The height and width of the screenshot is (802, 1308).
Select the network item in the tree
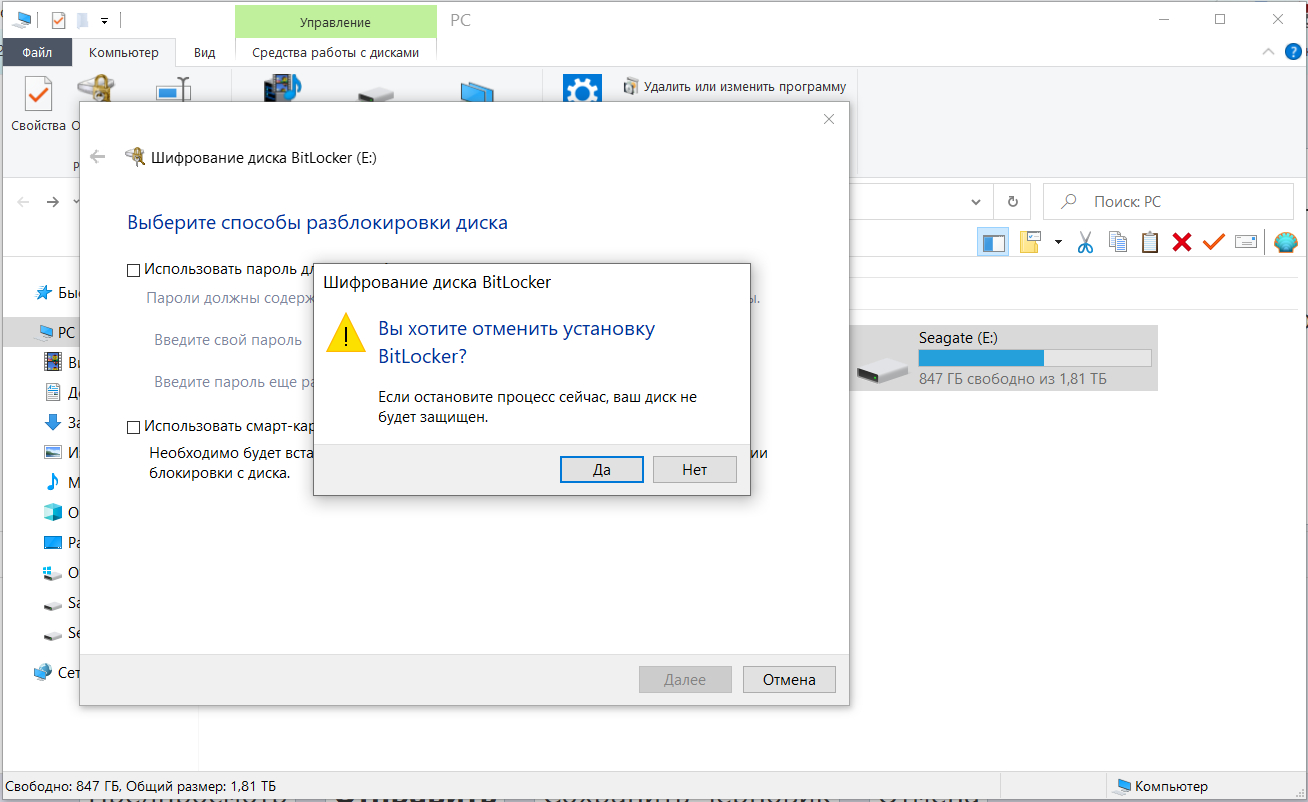click(42, 672)
